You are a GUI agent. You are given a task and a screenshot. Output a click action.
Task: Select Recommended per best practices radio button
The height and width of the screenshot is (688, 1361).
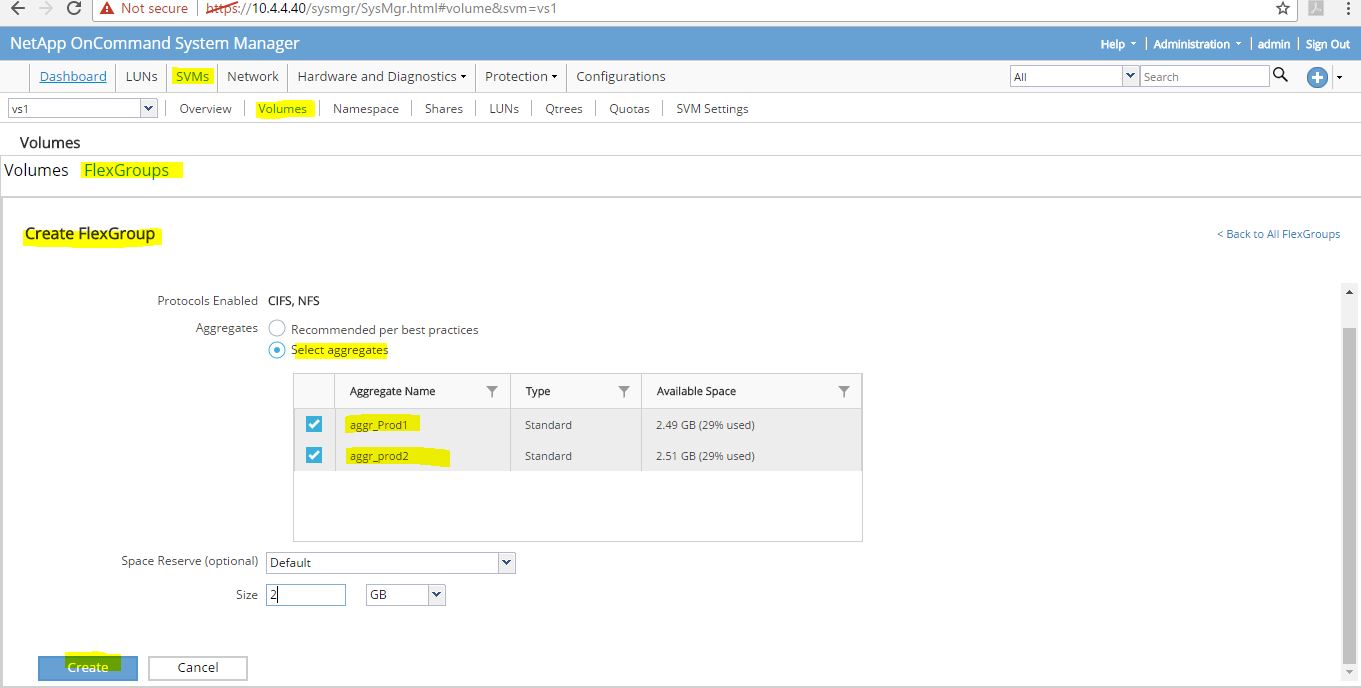tap(276, 327)
